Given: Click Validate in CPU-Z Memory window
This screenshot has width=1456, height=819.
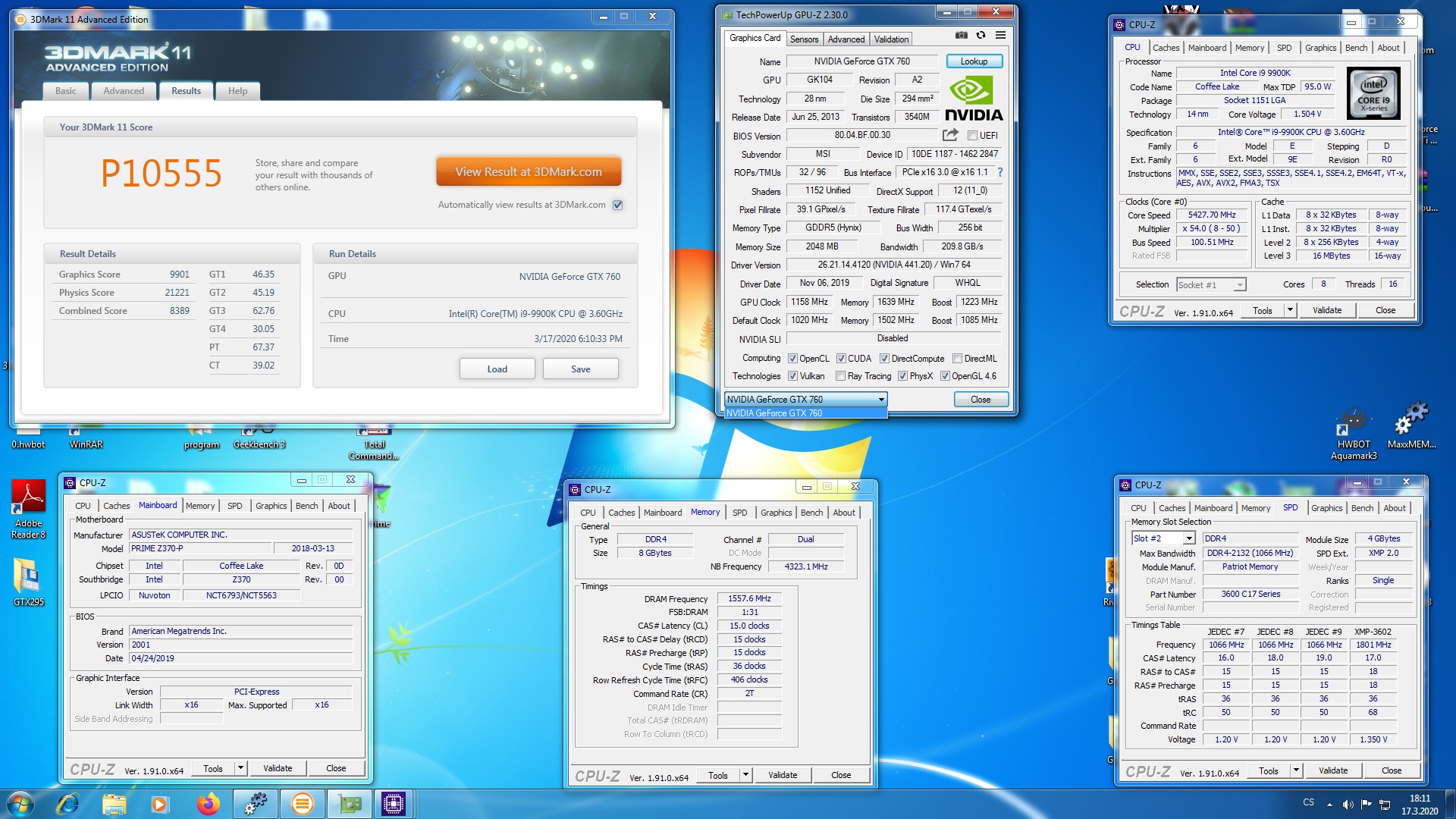Looking at the screenshot, I should [x=782, y=775].
